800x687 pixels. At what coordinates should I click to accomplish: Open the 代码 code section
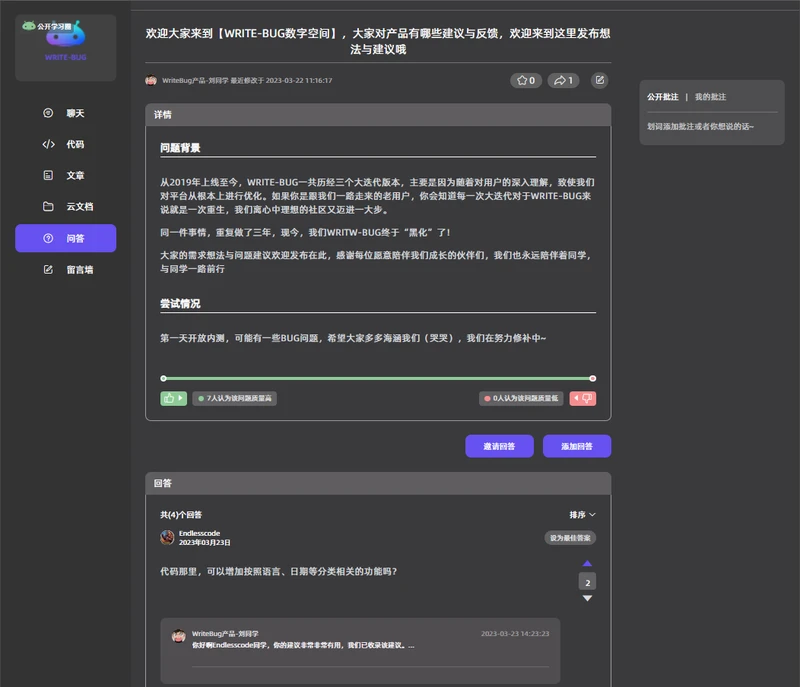pos(66,144)
